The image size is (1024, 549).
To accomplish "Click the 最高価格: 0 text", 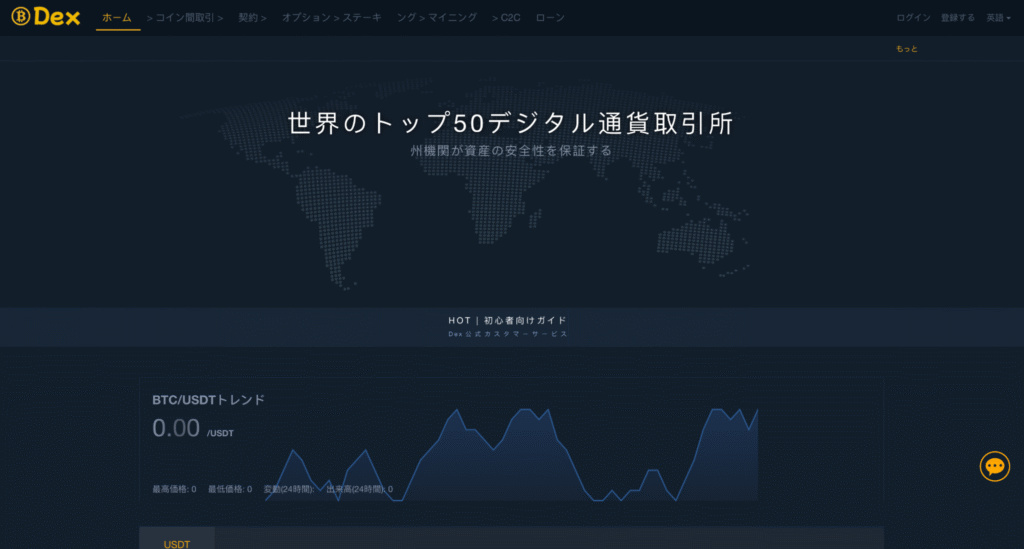I will (x=174, y=489).
